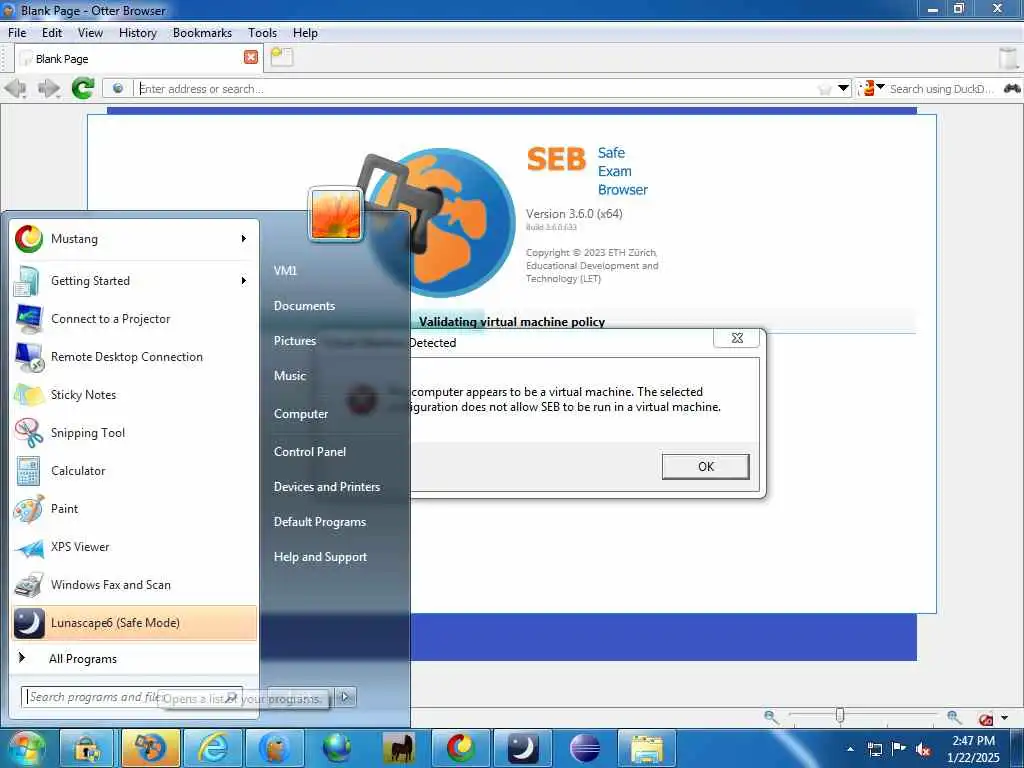Click the Search programs and files box

click(132, 697)
